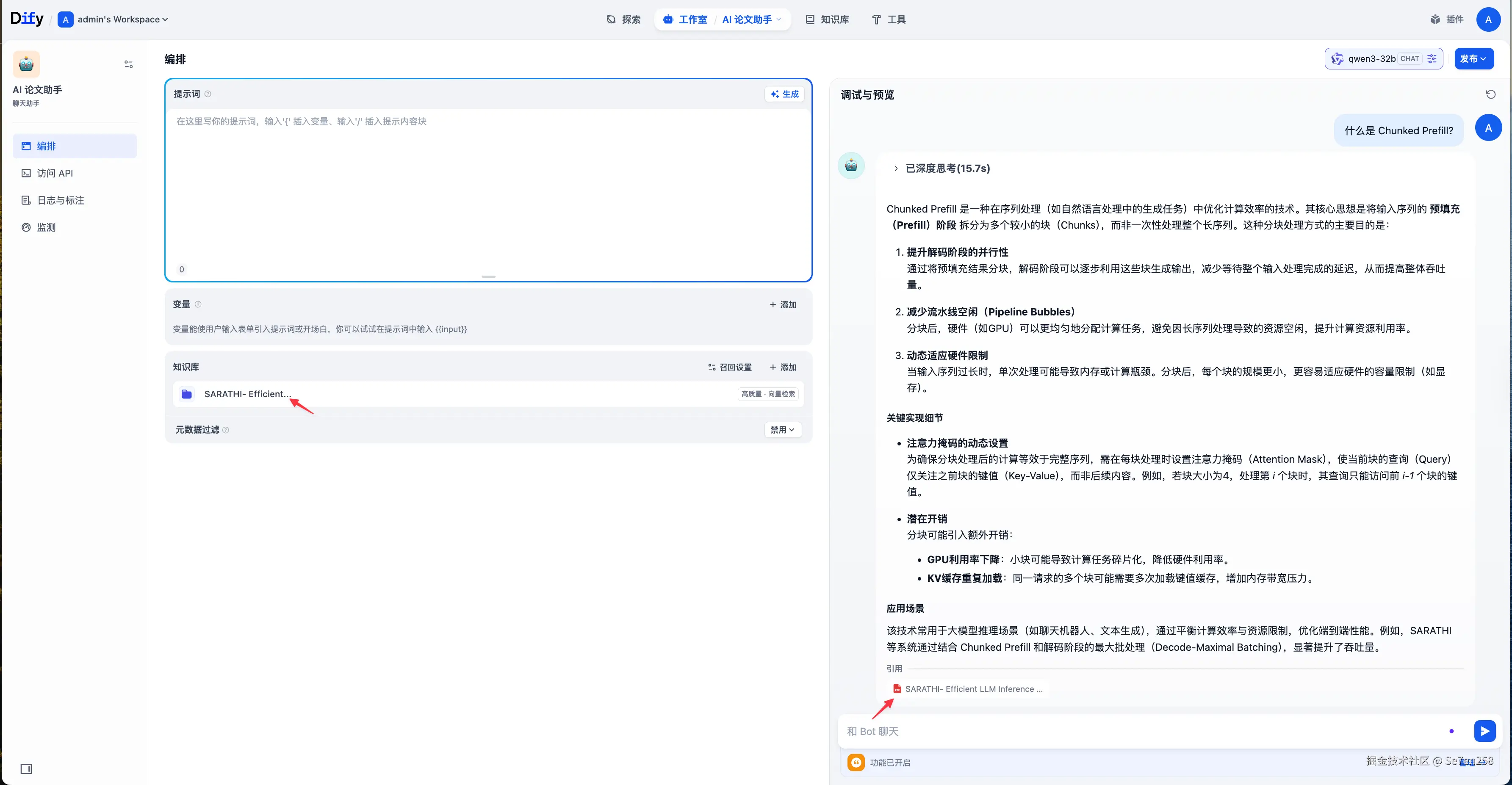Click the prompt help question mark icon
Viewport: 1512px width, 785px height.
point(208,94)
